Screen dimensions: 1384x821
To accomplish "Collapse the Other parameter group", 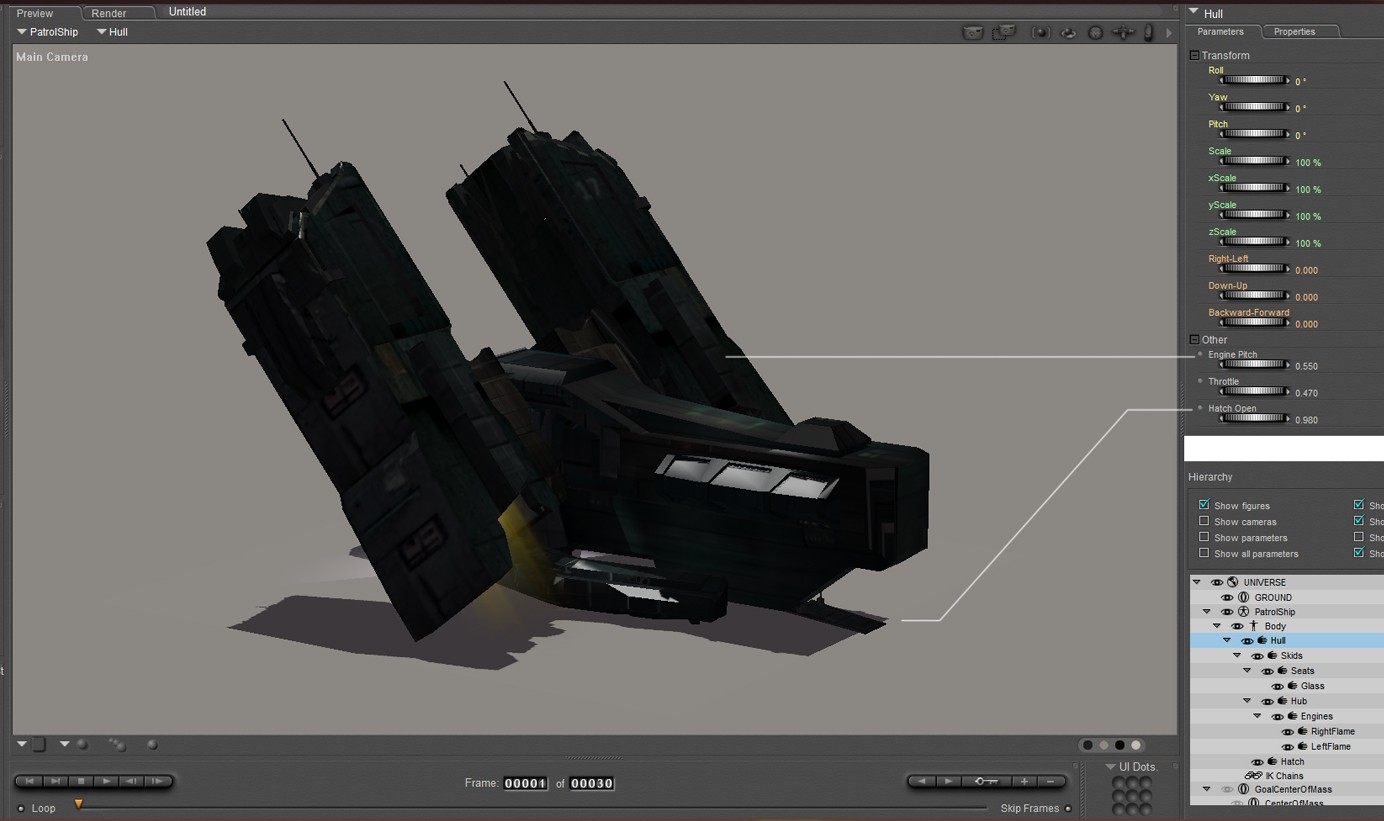I will (x=1194, y=340).
